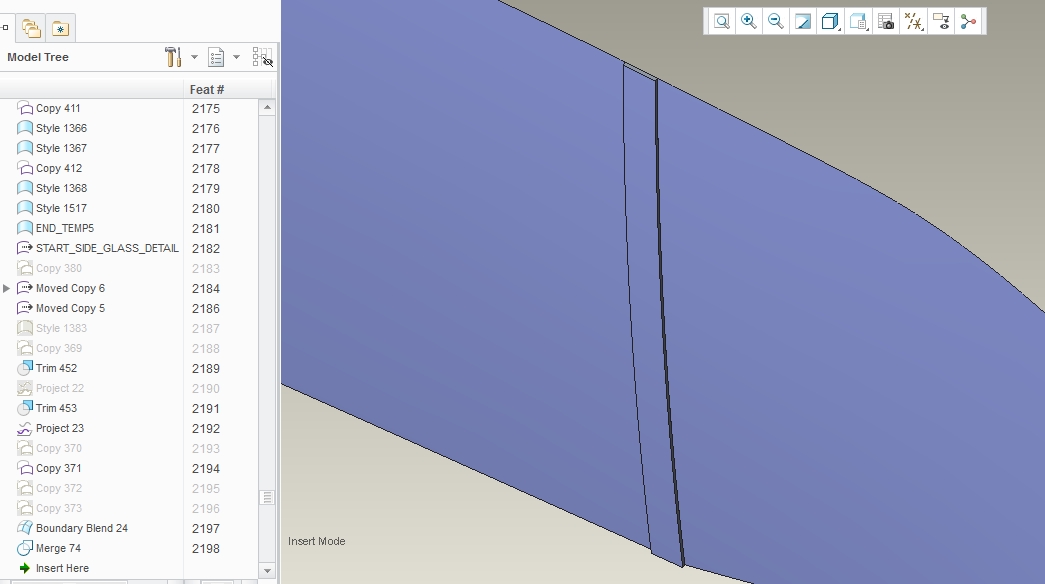1045x584 pixels.
Task: Click the Zoom In magnifier icon
Action: (x=749, y=21)
